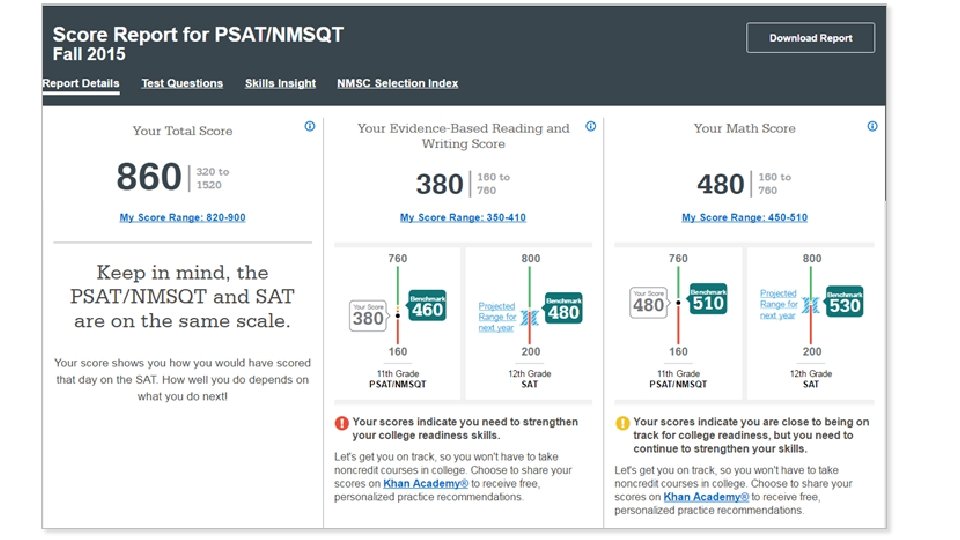Select the Benchmark 510 tag on the Math chart
Viewport: 960px width, 540px height.
708,300
